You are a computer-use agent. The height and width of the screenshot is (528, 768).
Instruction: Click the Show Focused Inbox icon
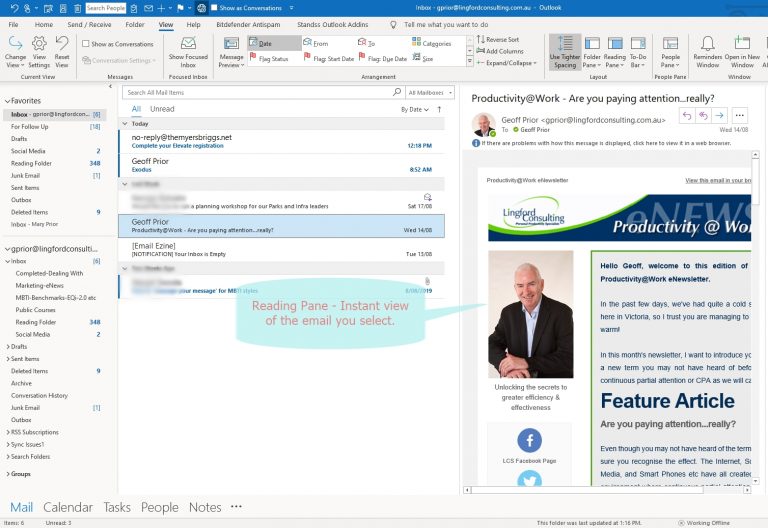pyautogui.click(x=188, y=51)
